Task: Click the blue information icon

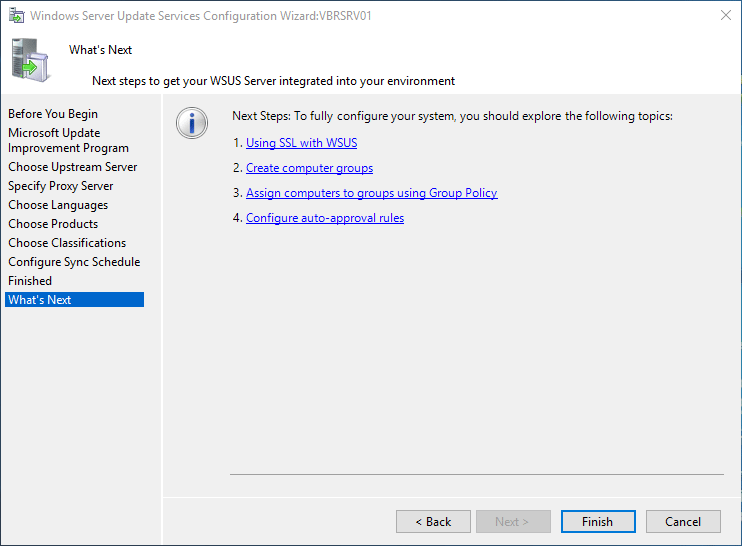Action: (191, 123)
